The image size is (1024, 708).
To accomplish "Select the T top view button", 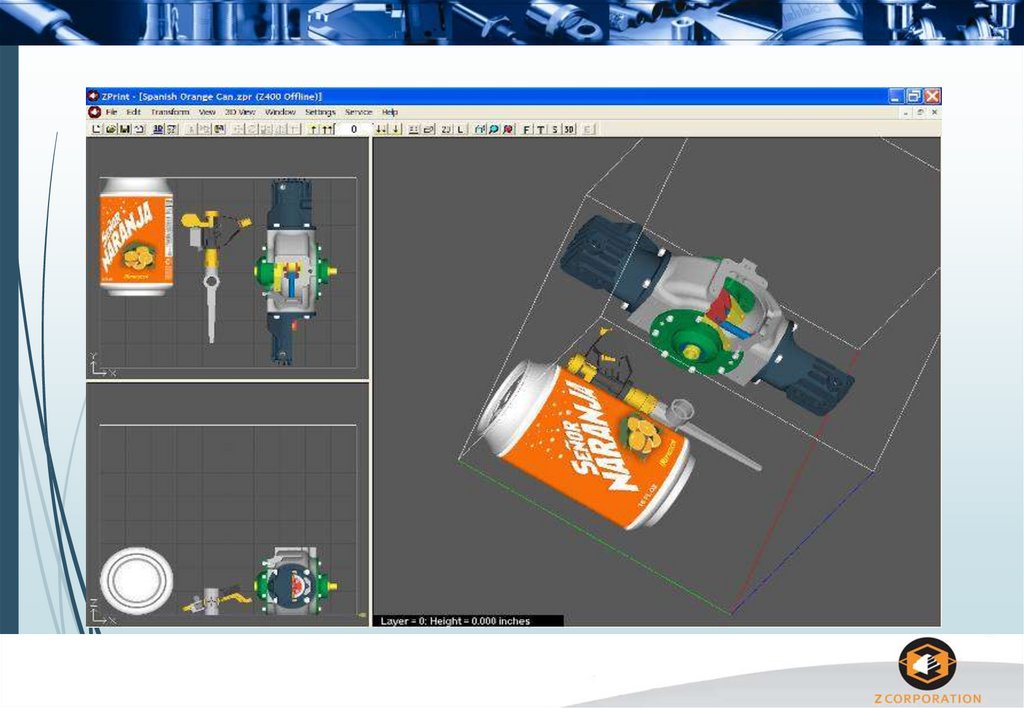I will coord(540,129).
